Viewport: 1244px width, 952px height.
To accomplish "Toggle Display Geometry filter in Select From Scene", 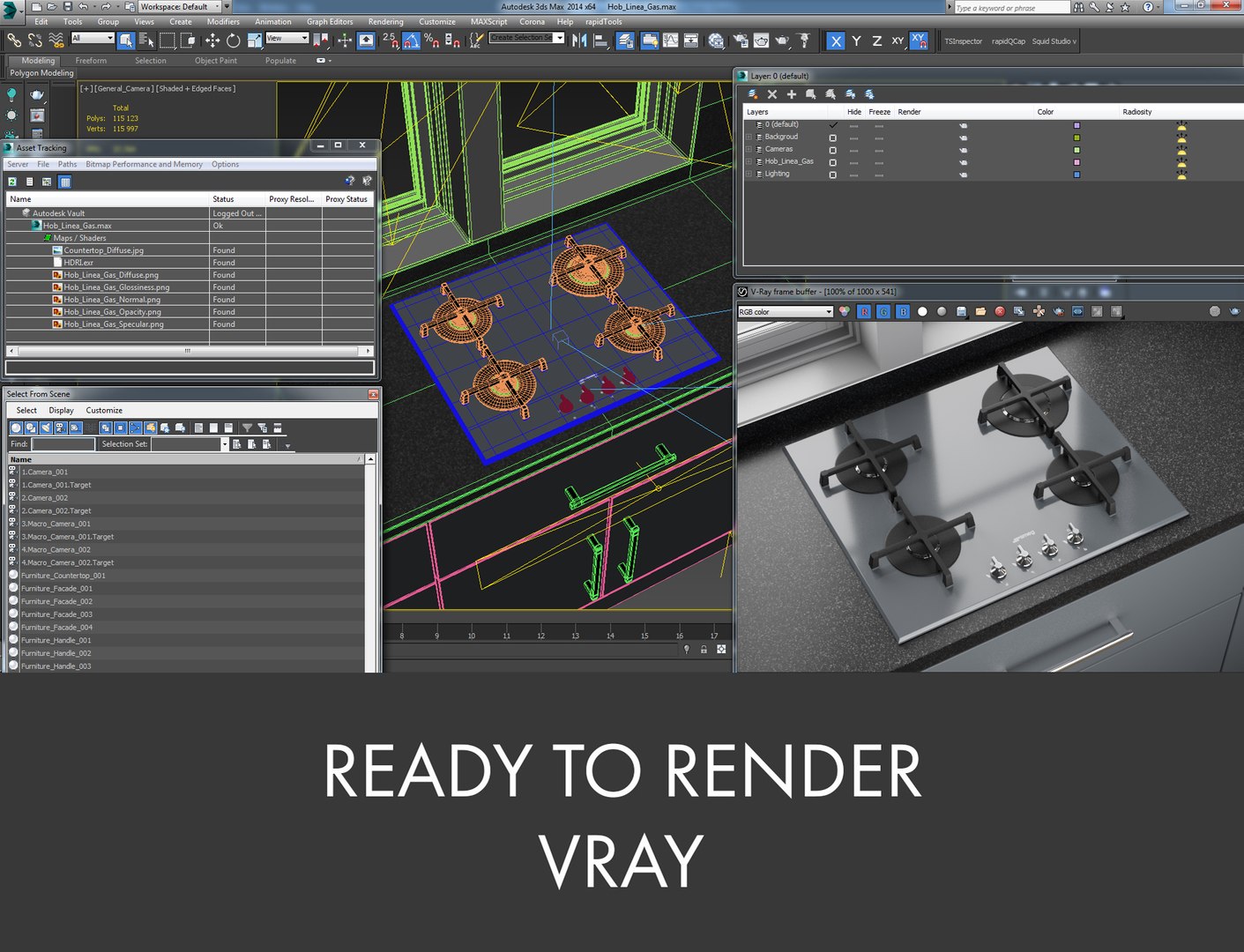I will pos(16,428).
